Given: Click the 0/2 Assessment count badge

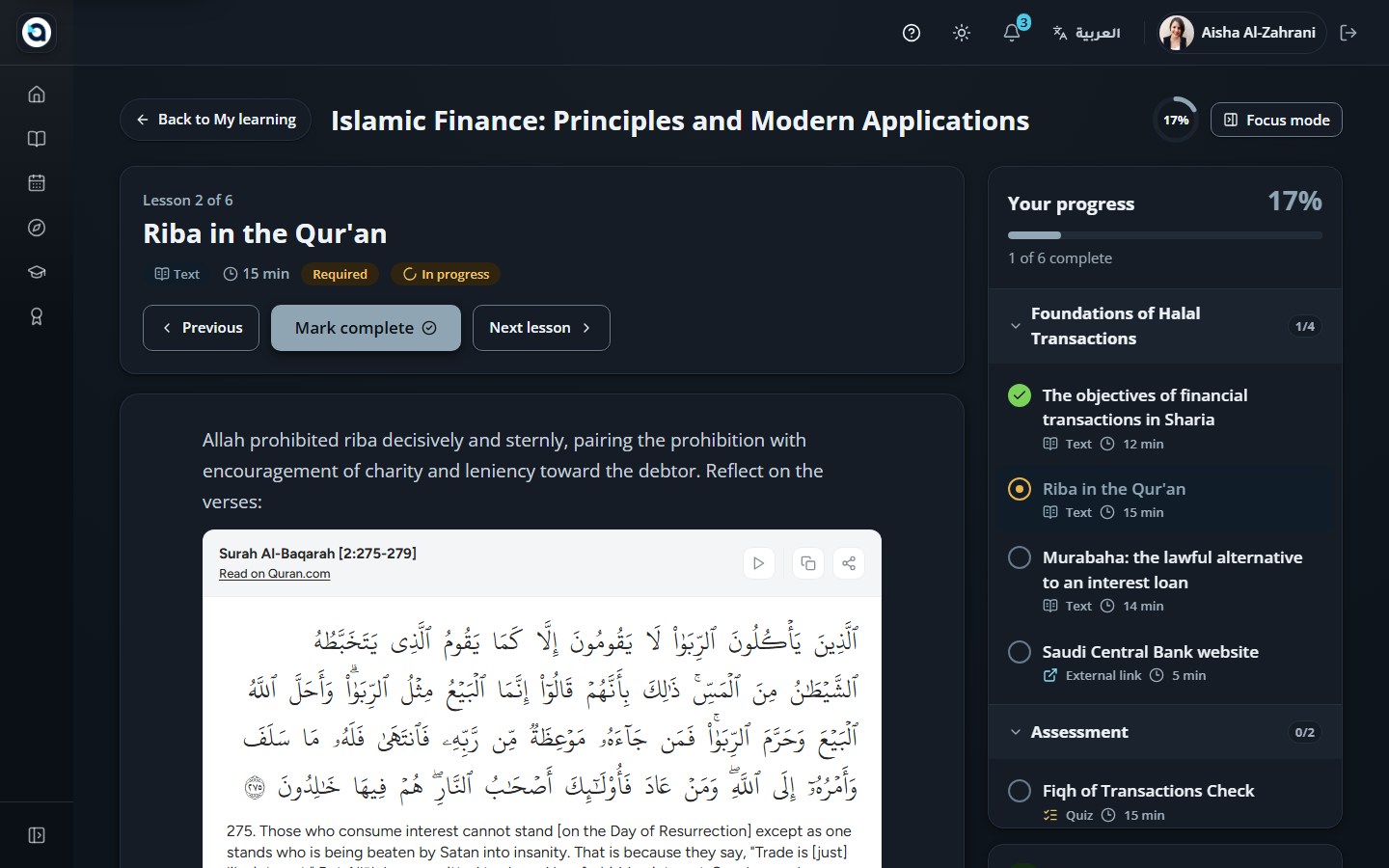Looking at the screenshot, I should tap(1305, 732).
